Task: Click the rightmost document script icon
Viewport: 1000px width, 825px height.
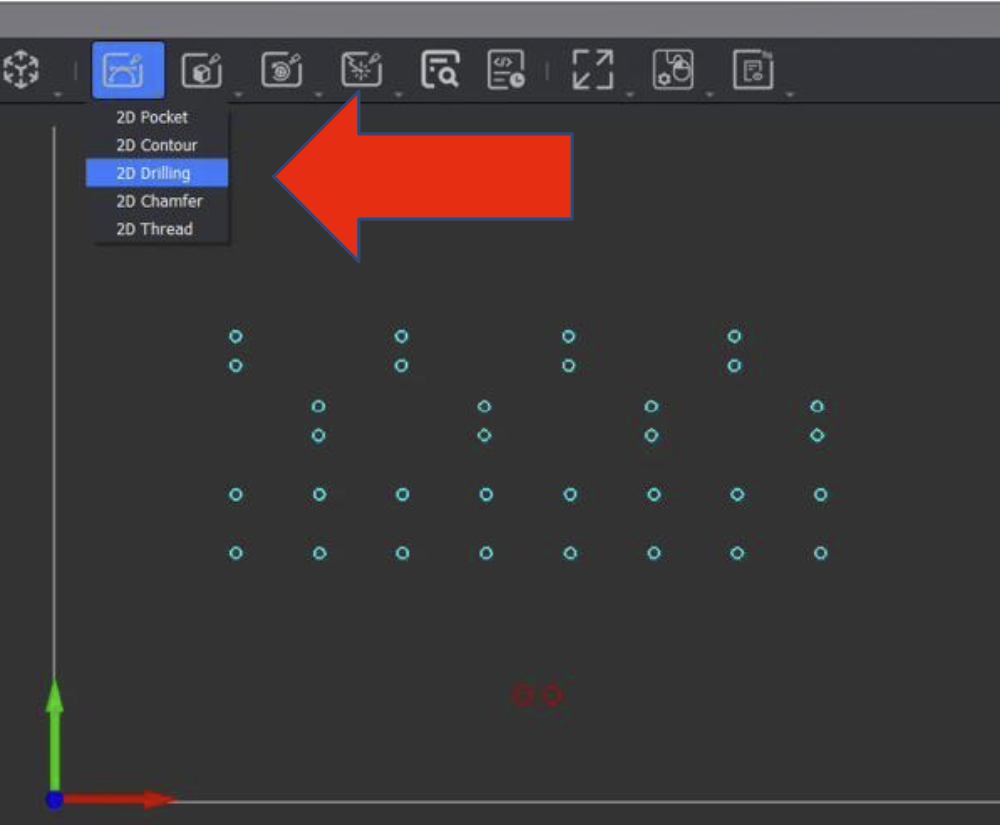Action: [x=753, y=70]
